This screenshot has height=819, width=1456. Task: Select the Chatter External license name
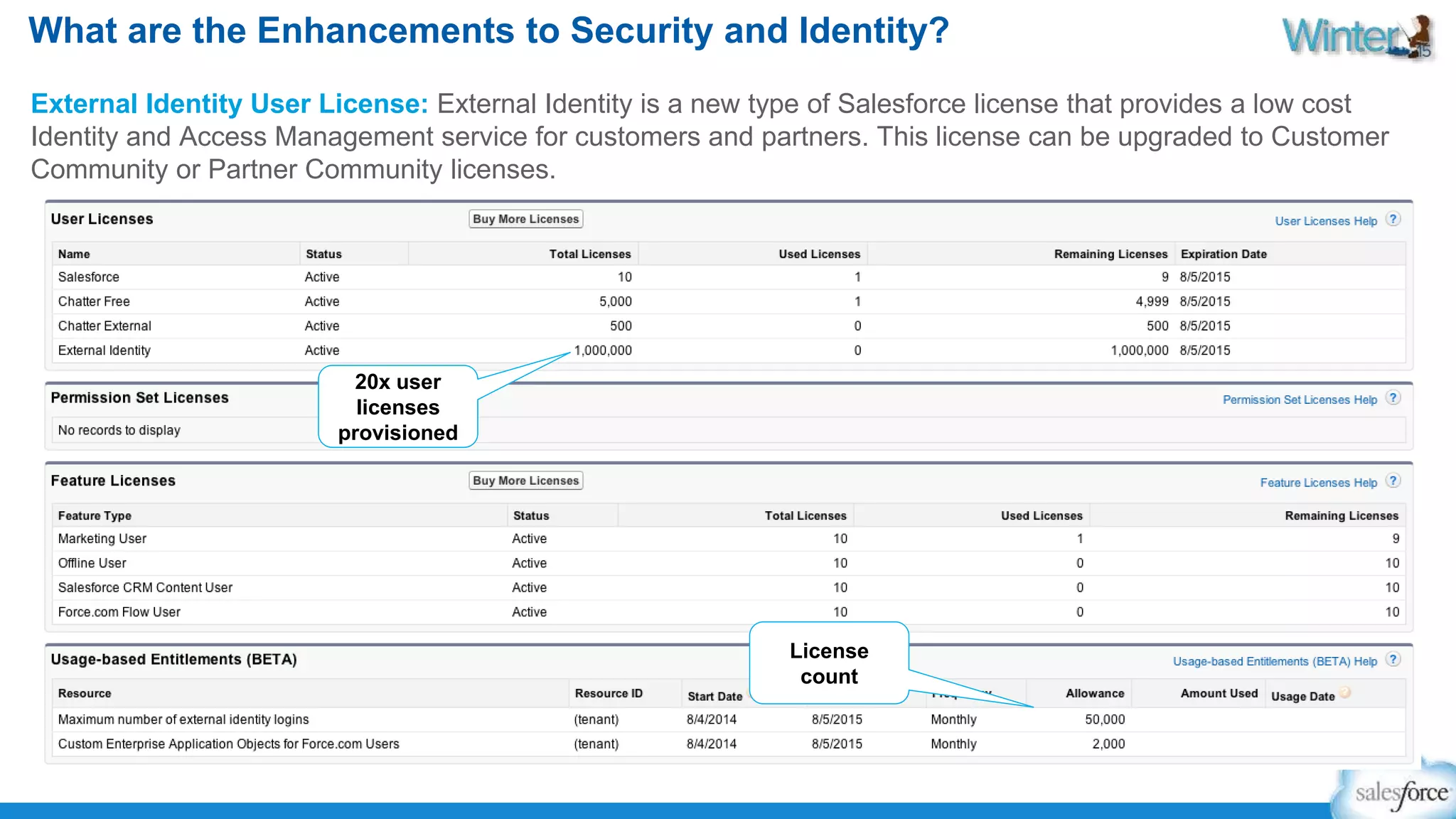pos(105,326)
